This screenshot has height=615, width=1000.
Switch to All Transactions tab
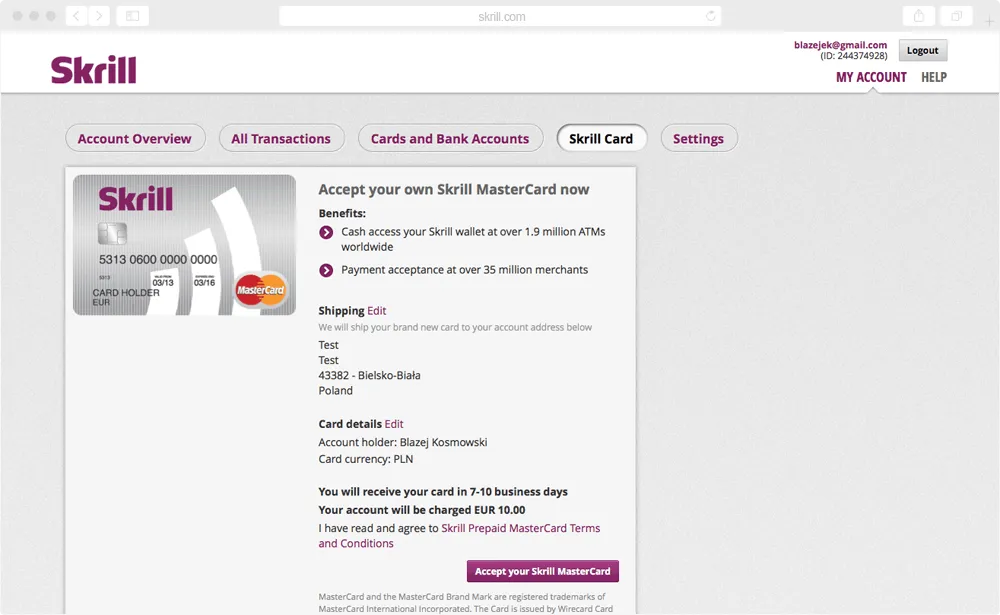click(281, 138)
